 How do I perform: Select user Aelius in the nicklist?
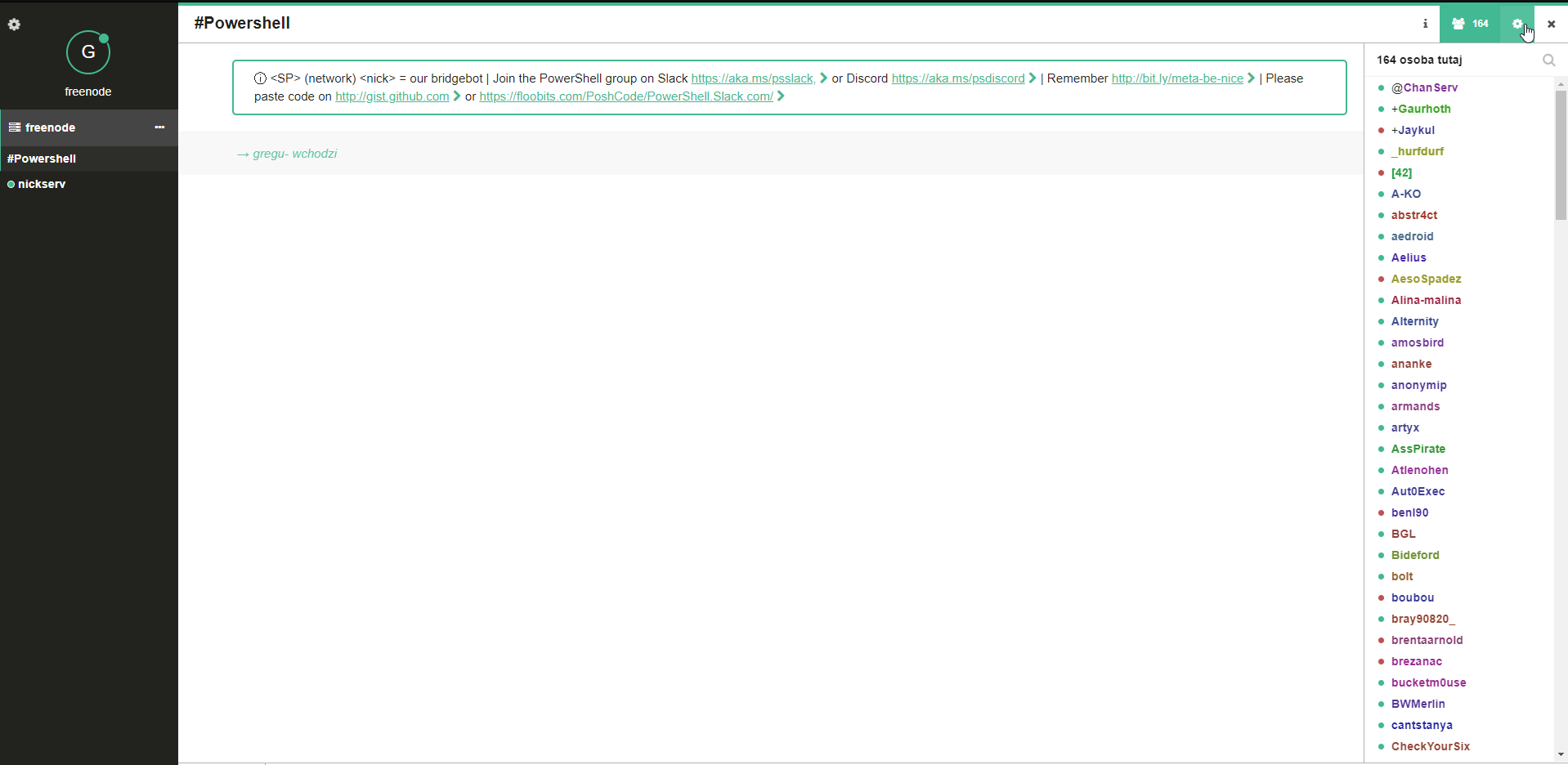pos(1409,257)
